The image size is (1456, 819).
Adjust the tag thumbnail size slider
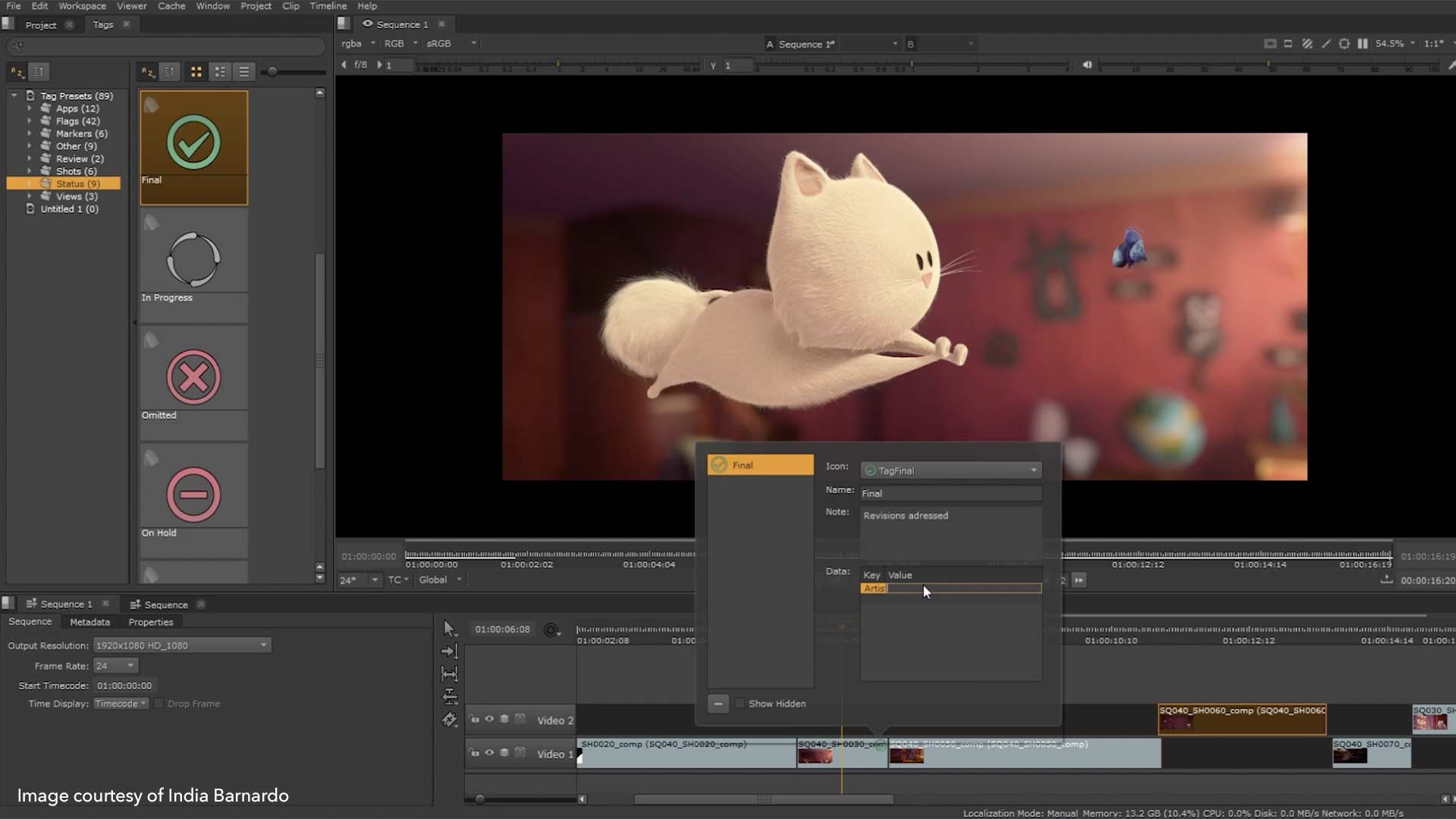pyautogui.click(x=272, y=72)
